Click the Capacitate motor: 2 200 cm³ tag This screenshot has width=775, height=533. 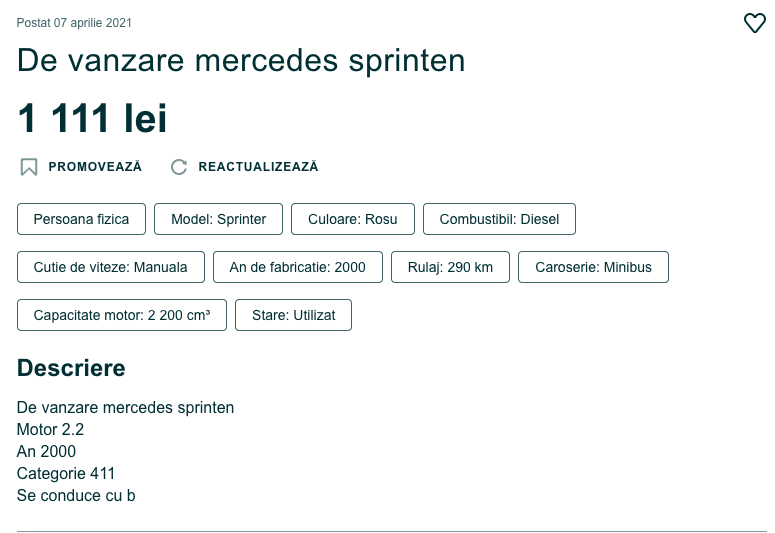122,315
